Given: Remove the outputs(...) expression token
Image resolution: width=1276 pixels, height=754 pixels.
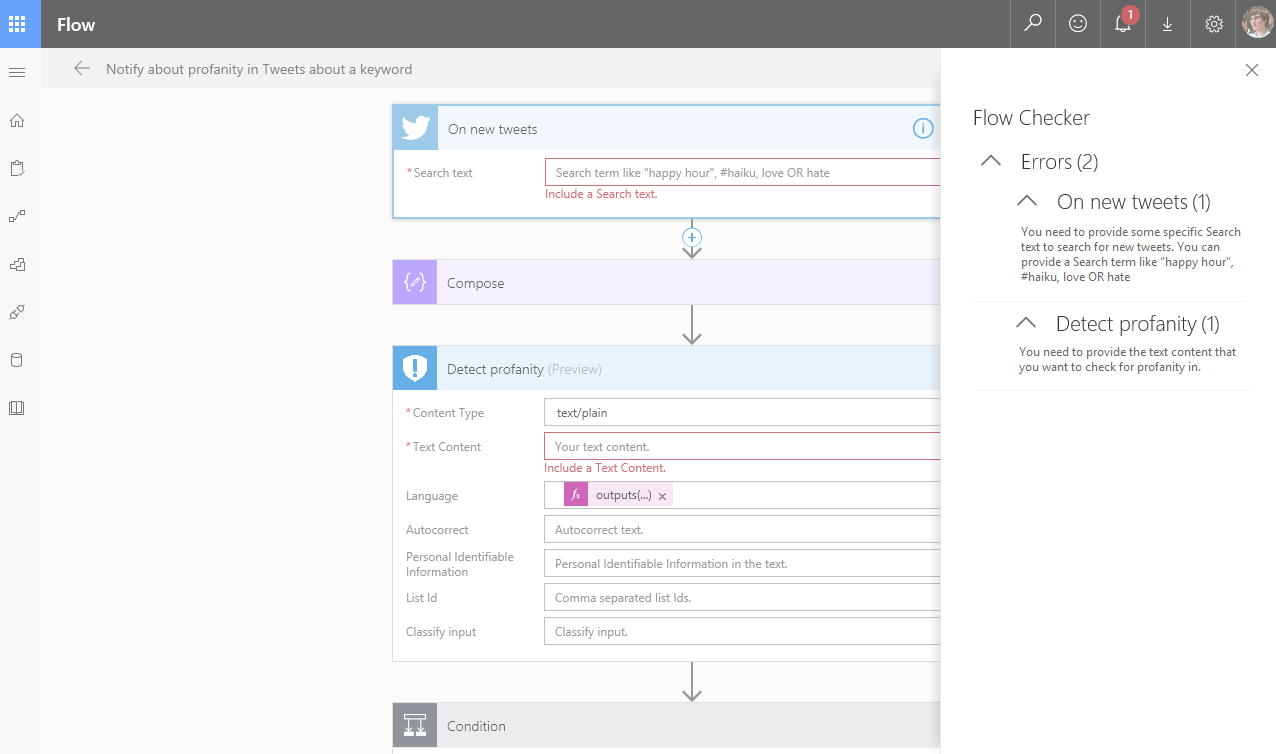Looking at the screenshot, I should (662, 496).
